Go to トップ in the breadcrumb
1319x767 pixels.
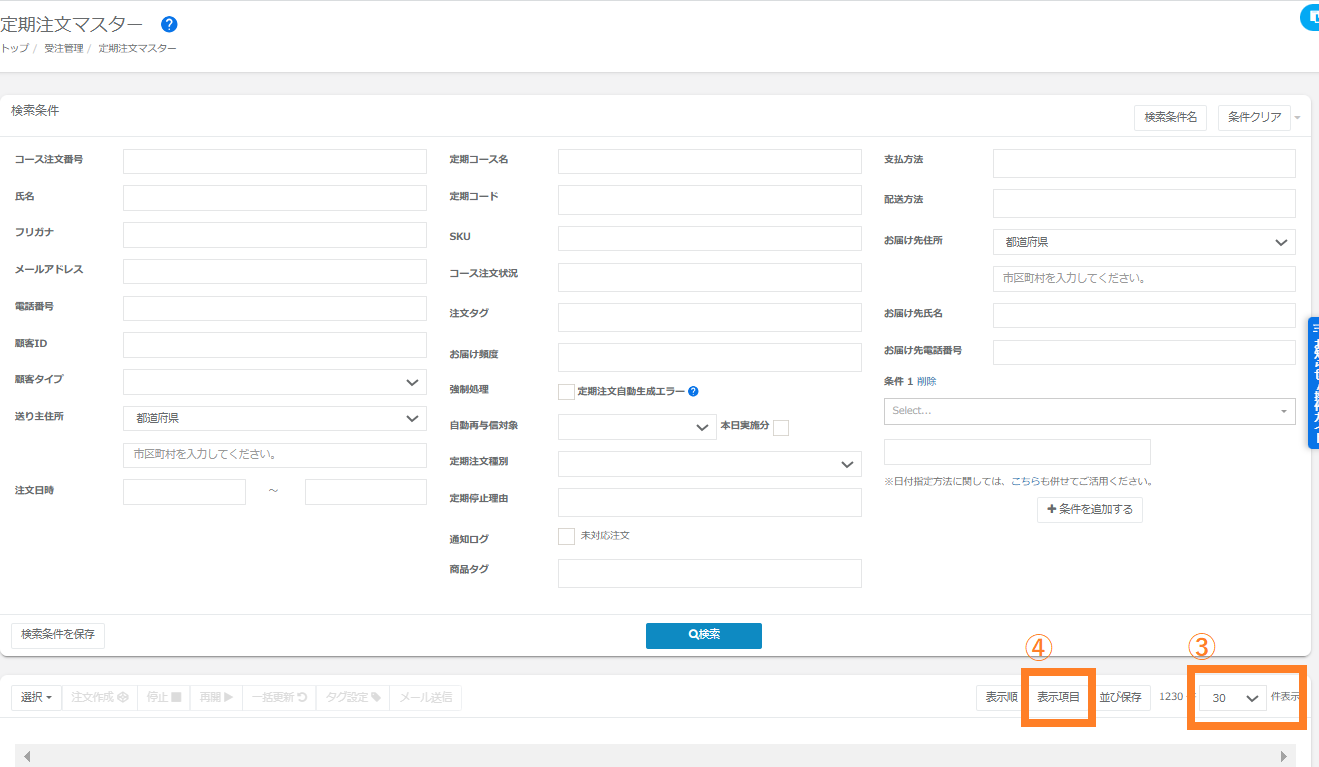pyautogui.click(x=15, y=48)
